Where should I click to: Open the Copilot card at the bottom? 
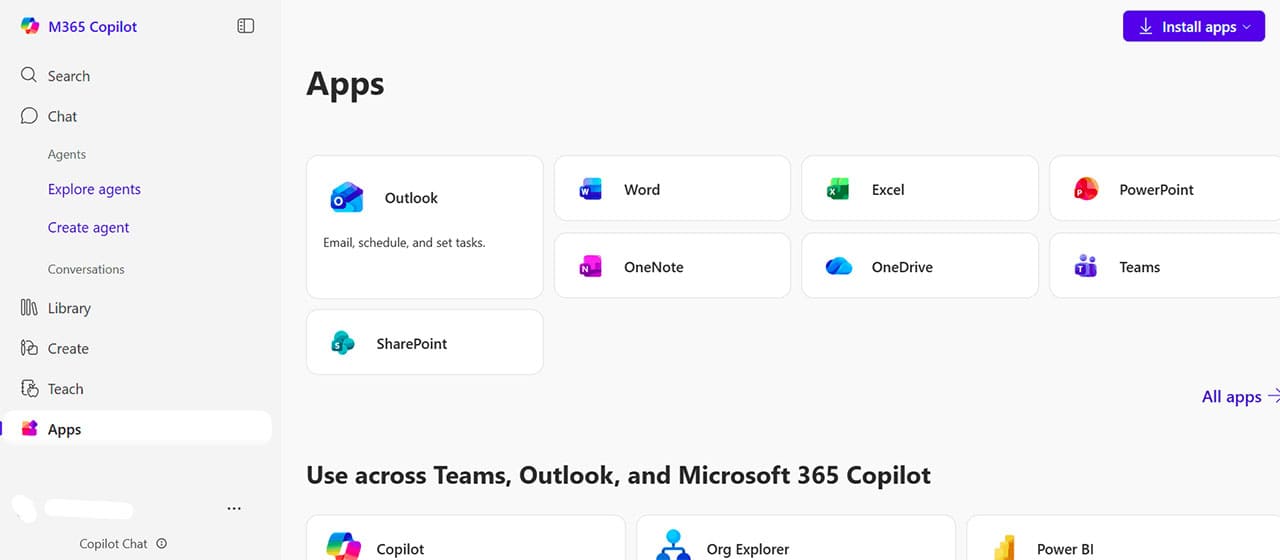[x=466, y=538]
